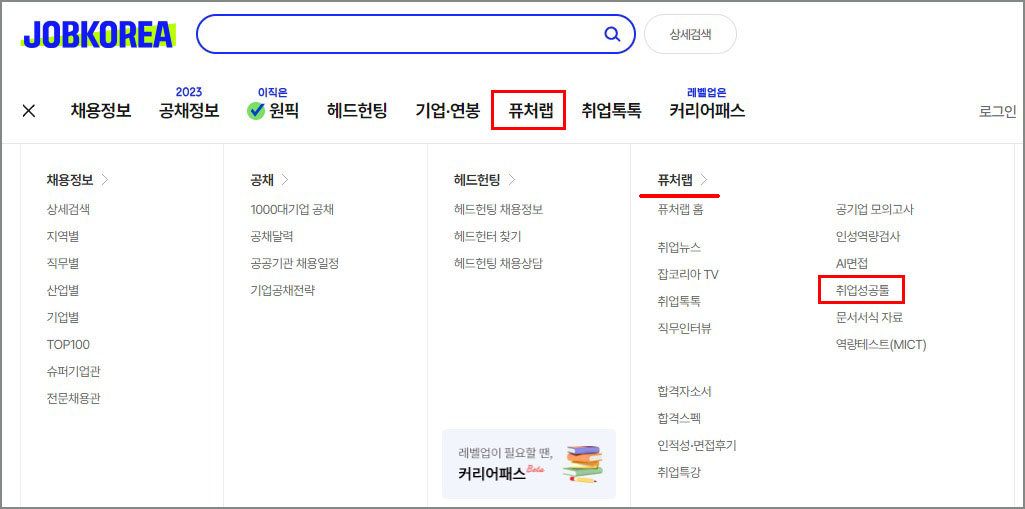The image size is (1025, 509).
Task: Open the 합격스펙 link
Action: coord(679,418)
